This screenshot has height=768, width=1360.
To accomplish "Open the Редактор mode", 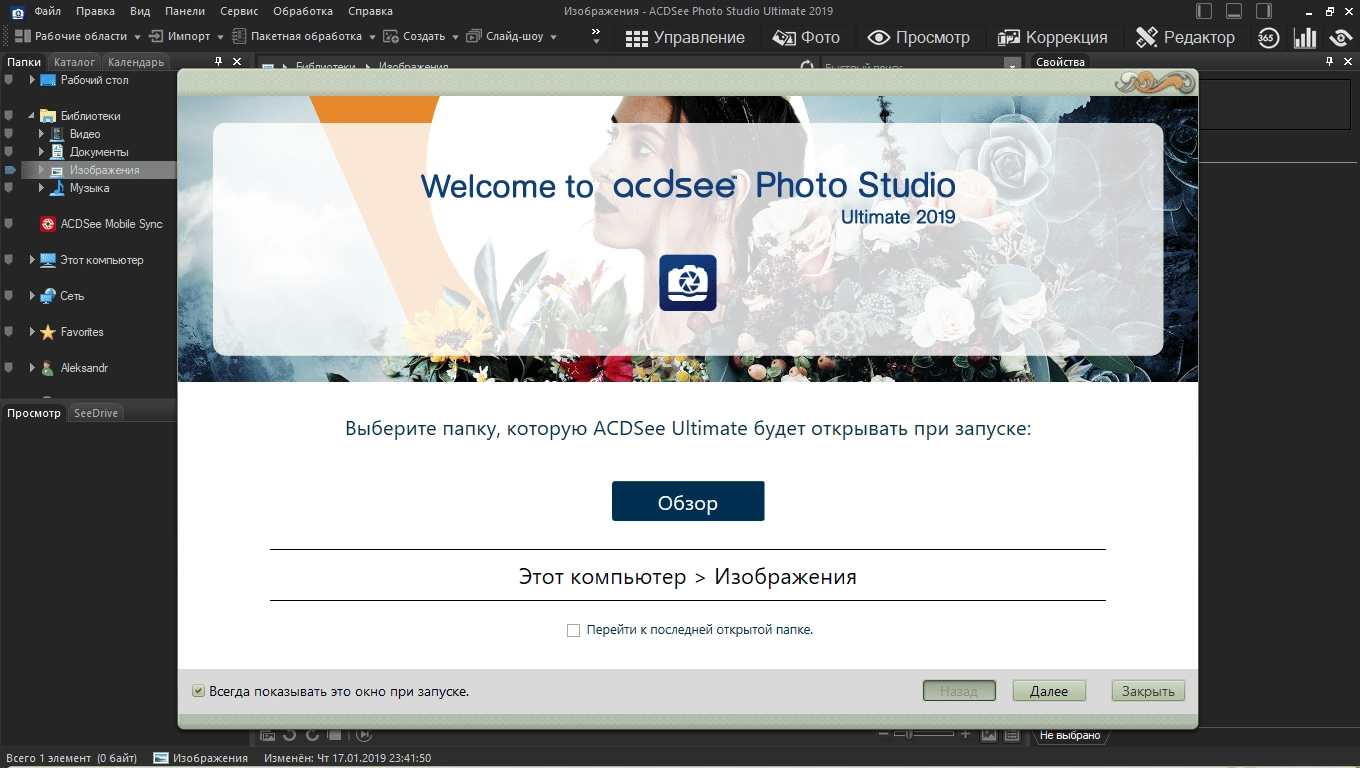I will (x=1185, y=37).
